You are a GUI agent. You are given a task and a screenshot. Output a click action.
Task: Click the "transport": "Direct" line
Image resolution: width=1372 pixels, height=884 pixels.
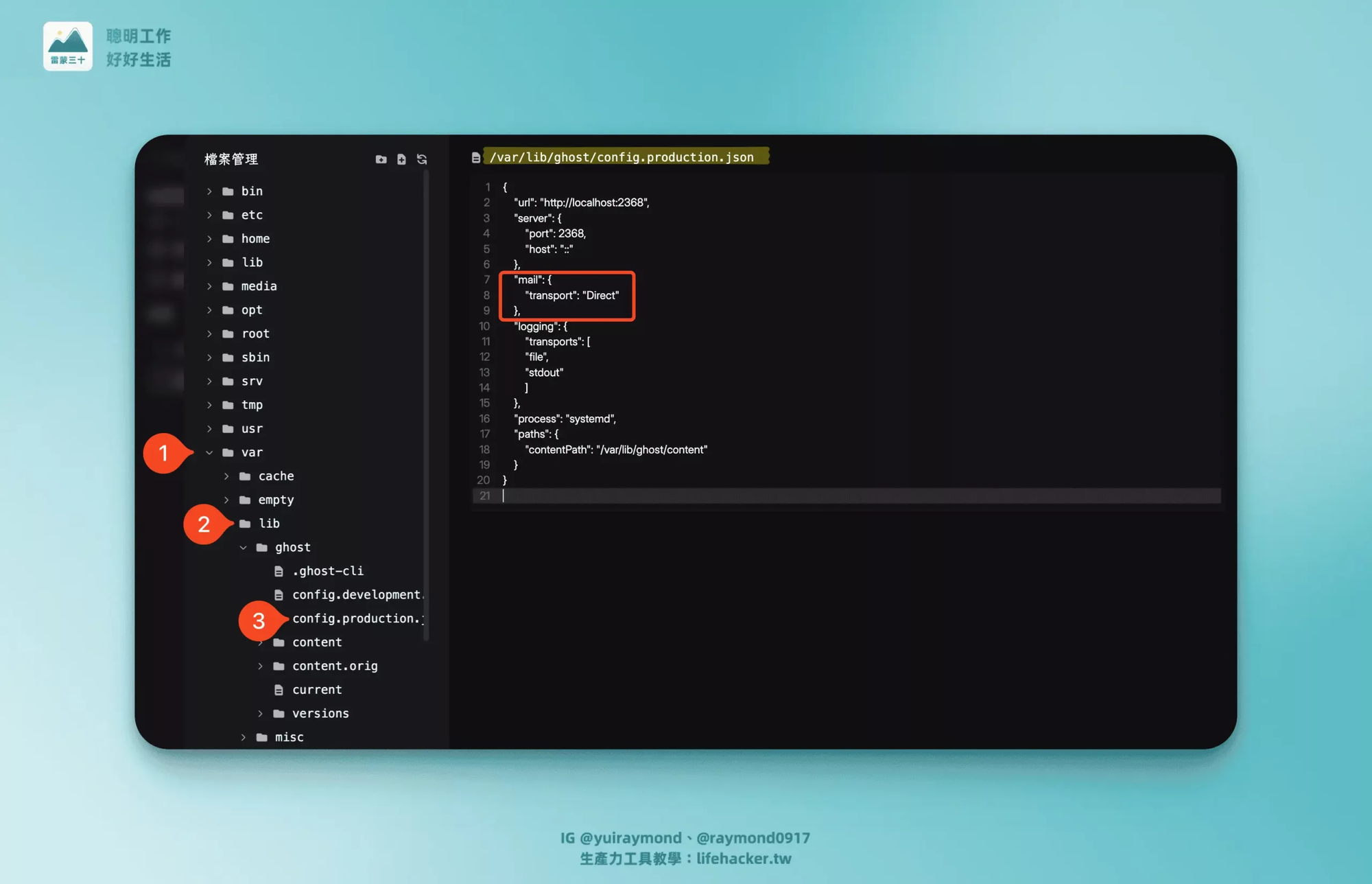pos(572,295)
